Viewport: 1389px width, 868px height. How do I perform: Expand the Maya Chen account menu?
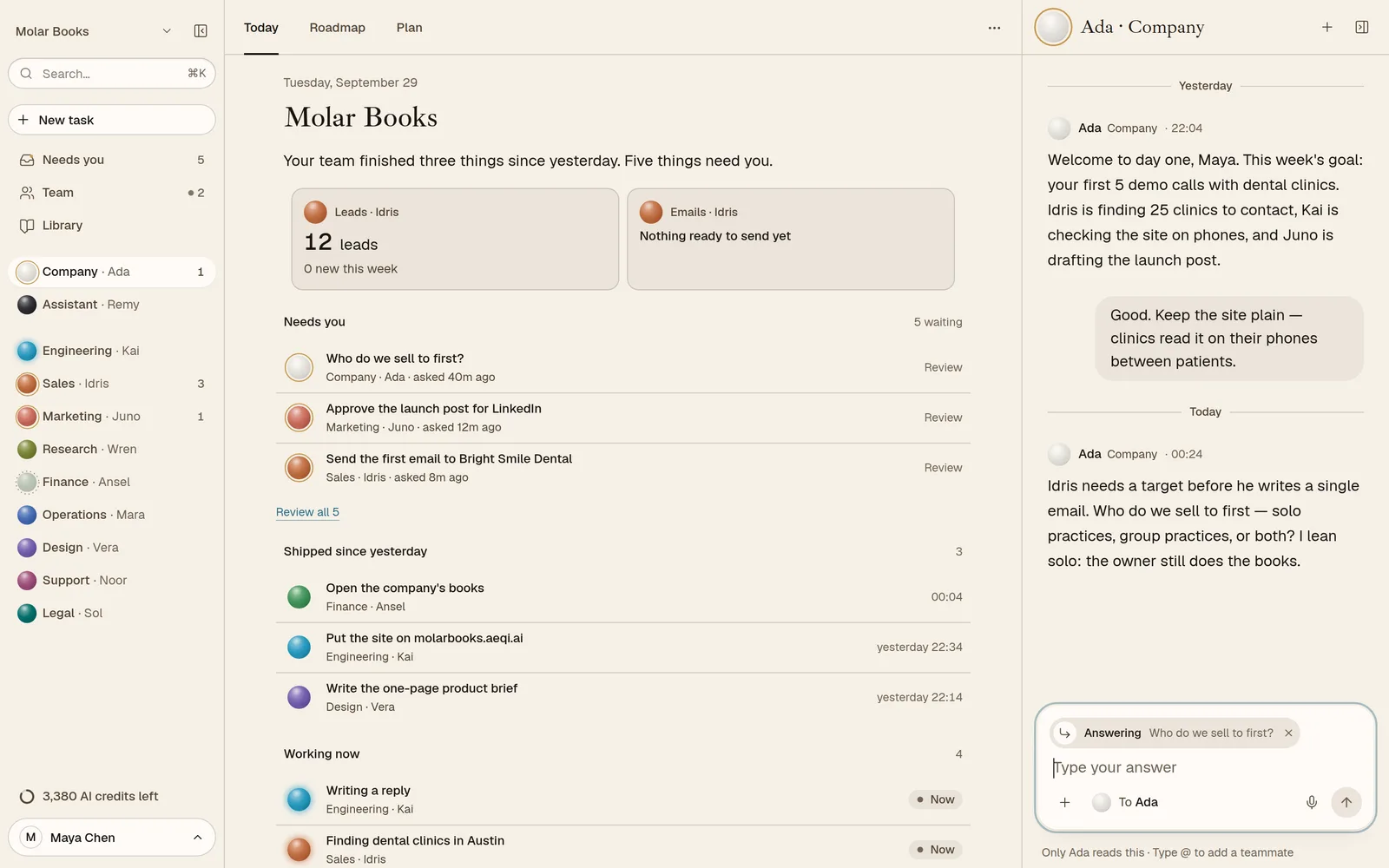coord(112,838)
